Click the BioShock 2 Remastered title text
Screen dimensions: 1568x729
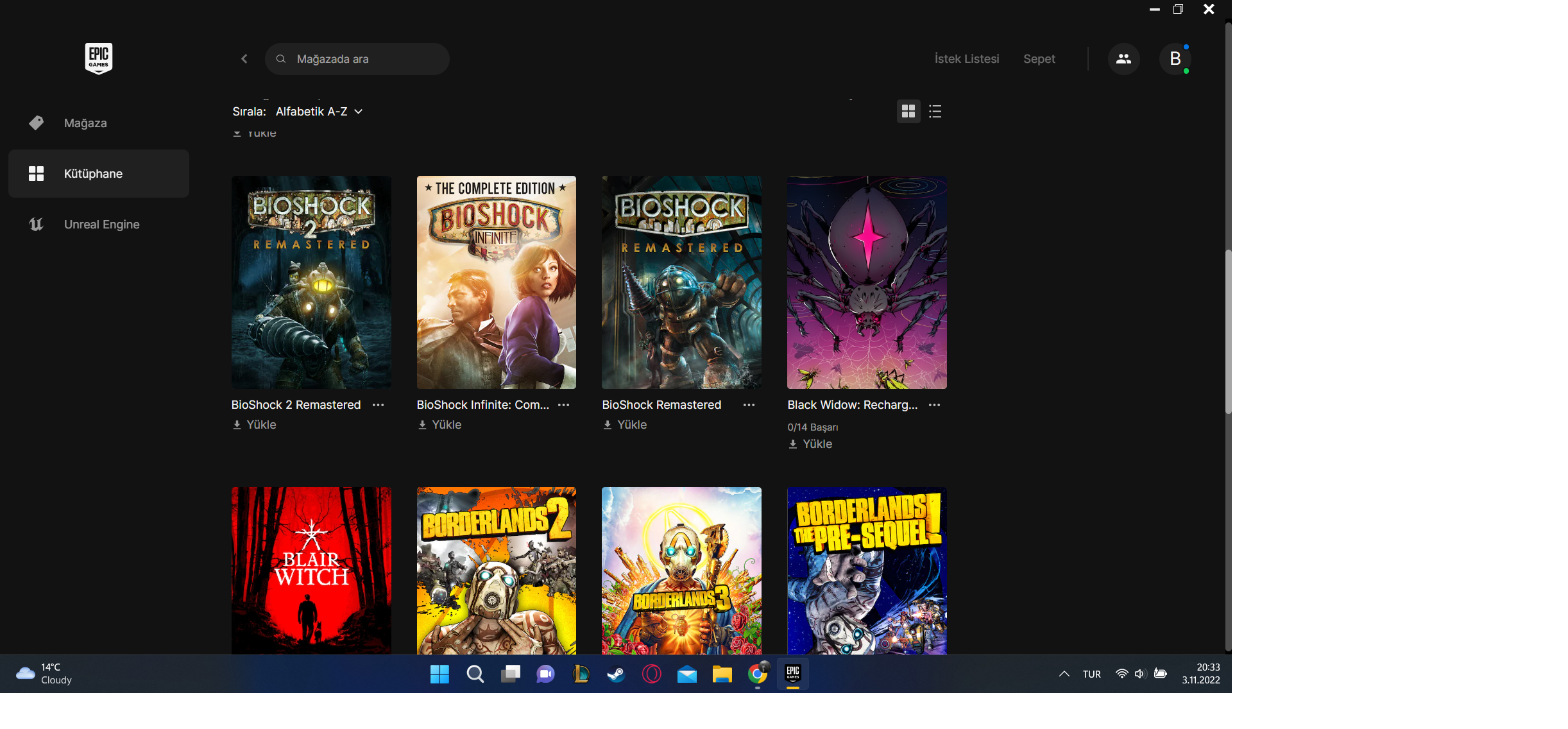(x=296, y=405)
